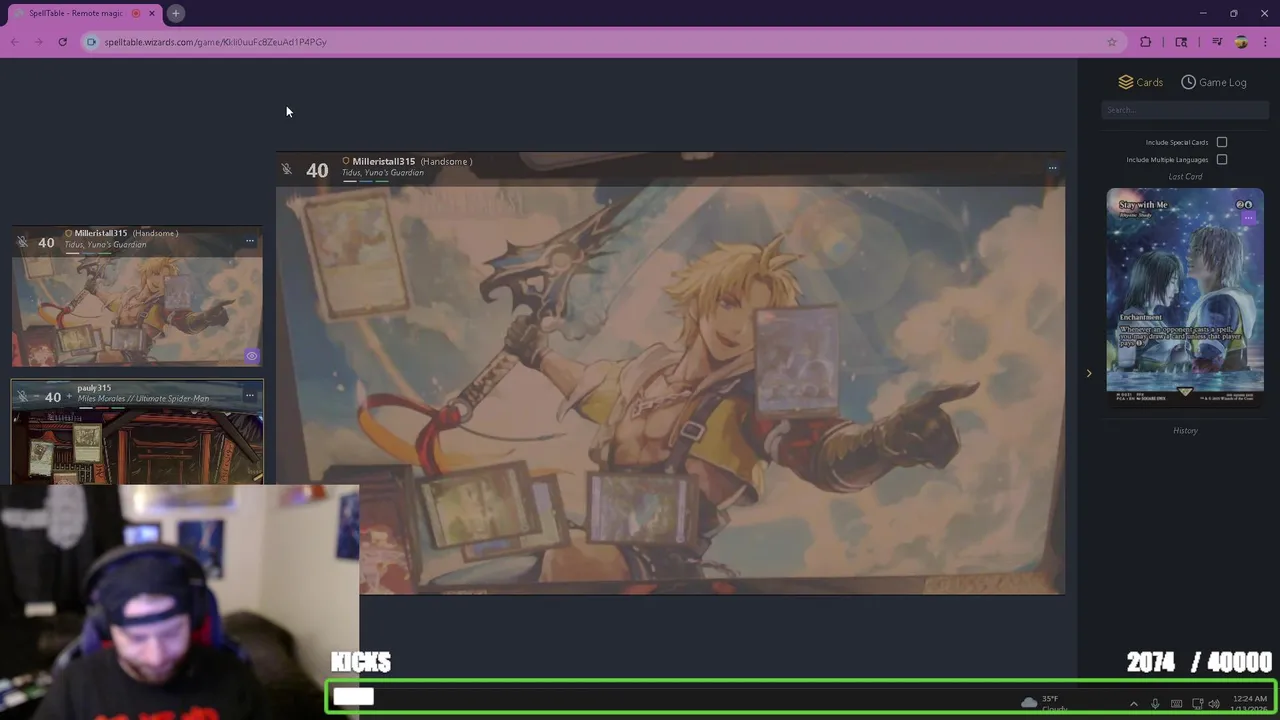Open browser extensions puzzle icon
Screen dimensions: 1280x720
coord(1145,42)
